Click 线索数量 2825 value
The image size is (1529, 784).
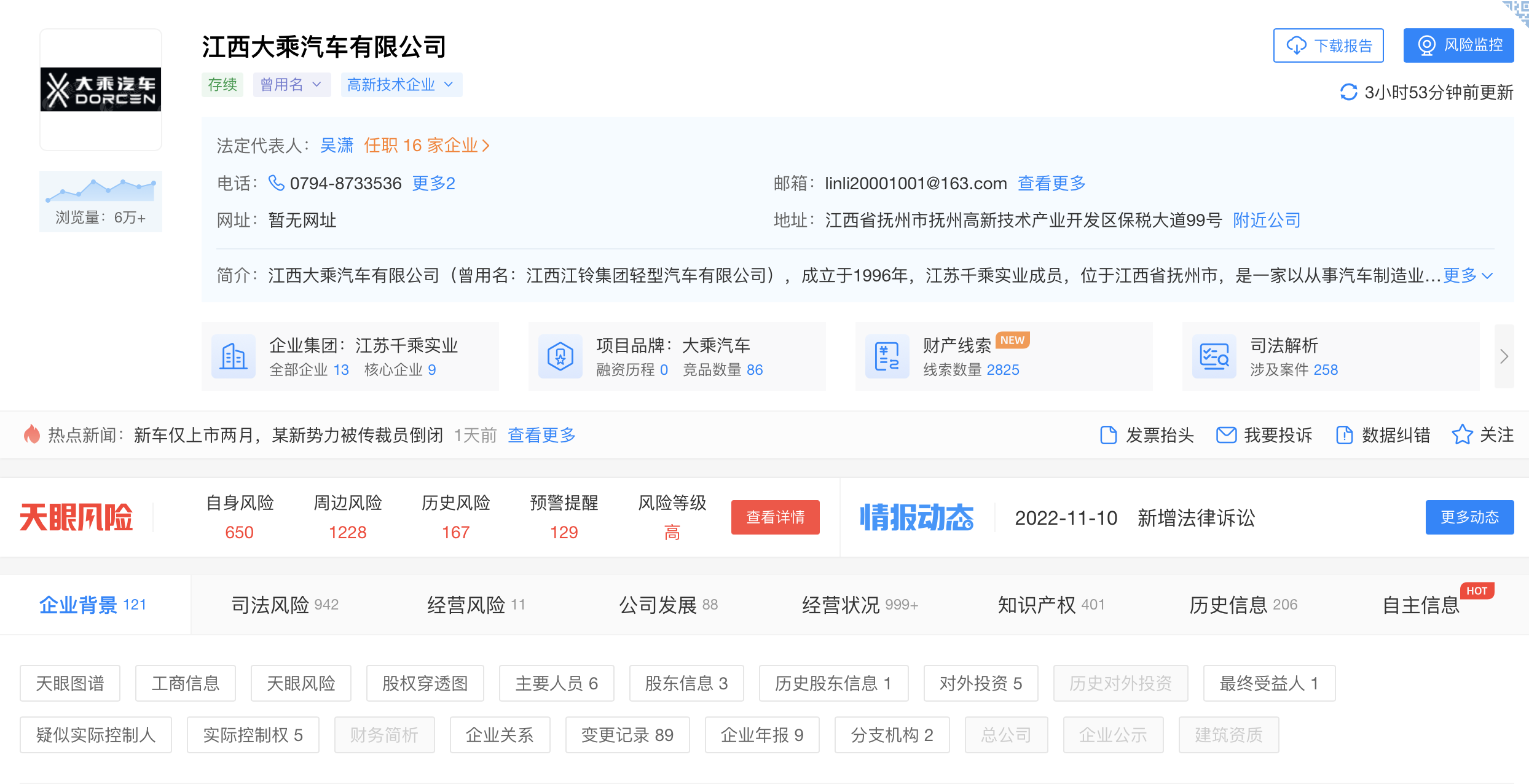click(1003, 370)
